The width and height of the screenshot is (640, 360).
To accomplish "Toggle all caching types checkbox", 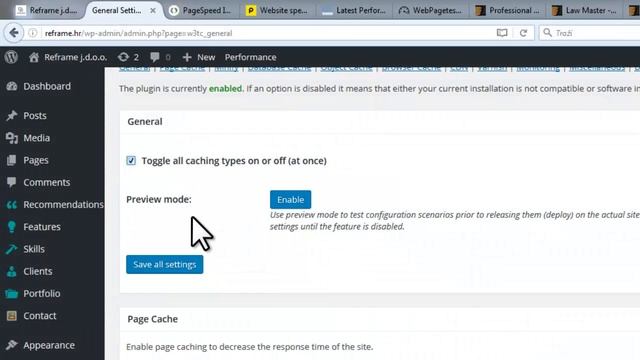I will [x=131, y=160].
